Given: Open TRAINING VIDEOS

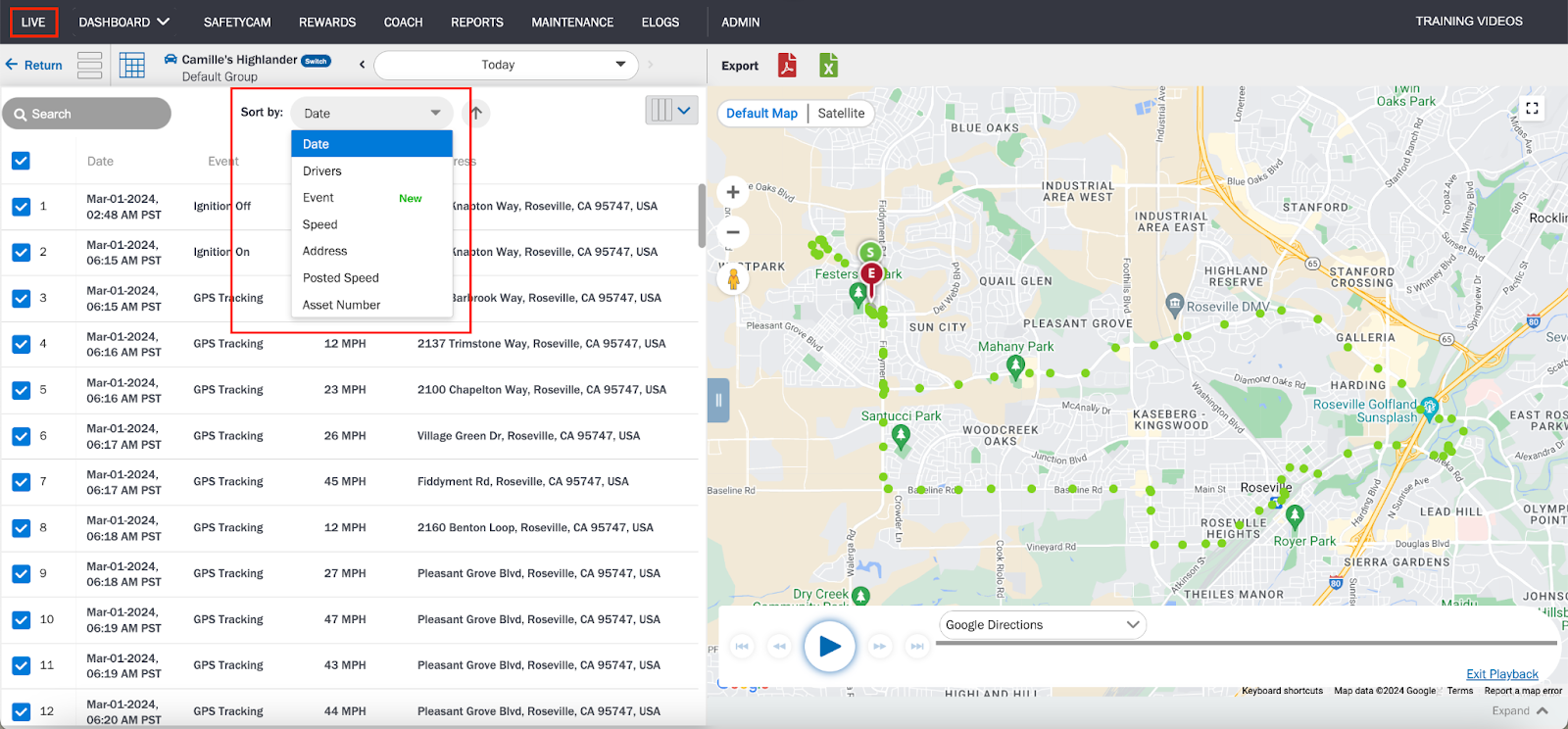Looking at the screenshot, I should point(1469,21).
